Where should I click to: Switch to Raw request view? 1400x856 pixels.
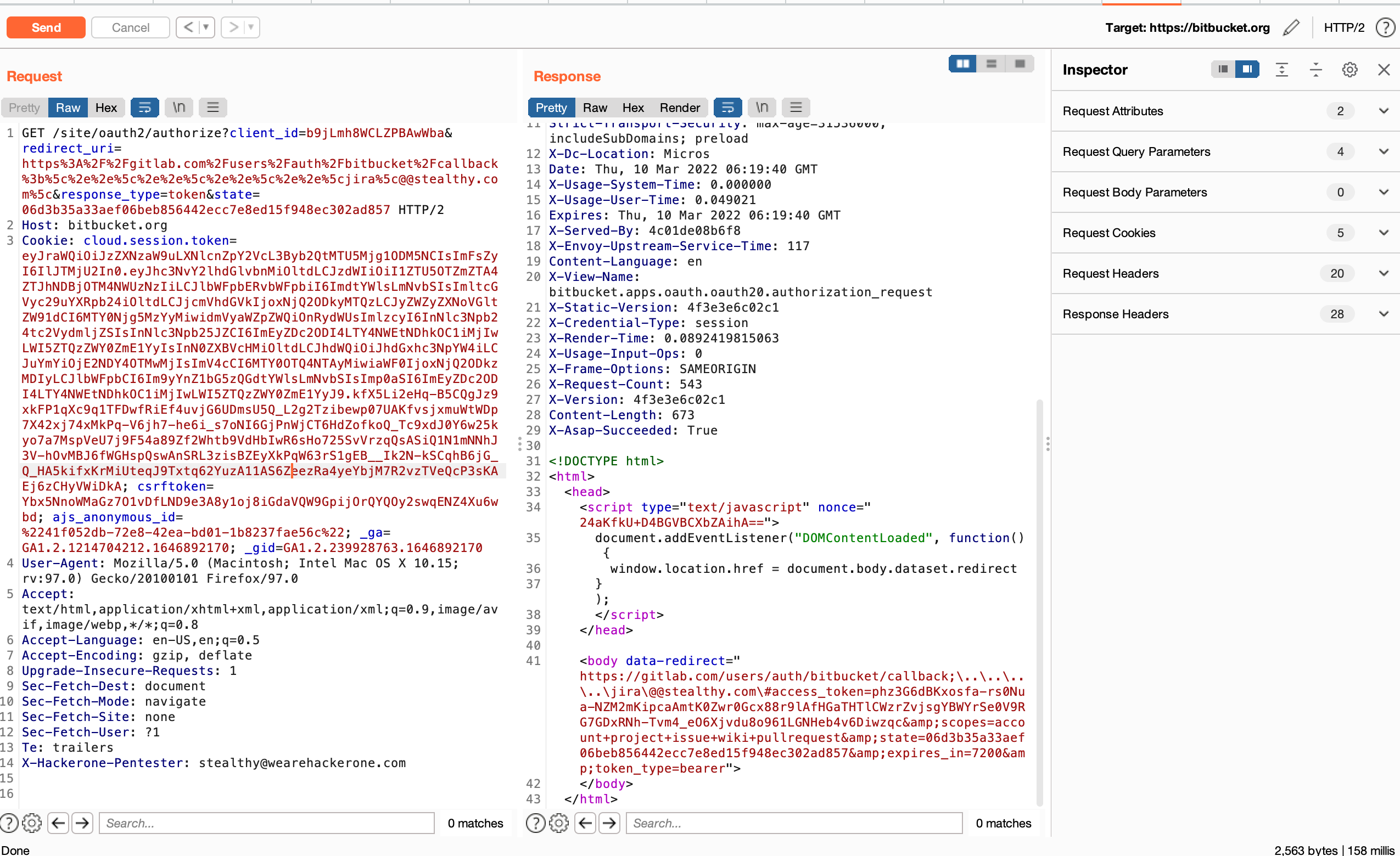pyautogui.click(x=66, y=107)
